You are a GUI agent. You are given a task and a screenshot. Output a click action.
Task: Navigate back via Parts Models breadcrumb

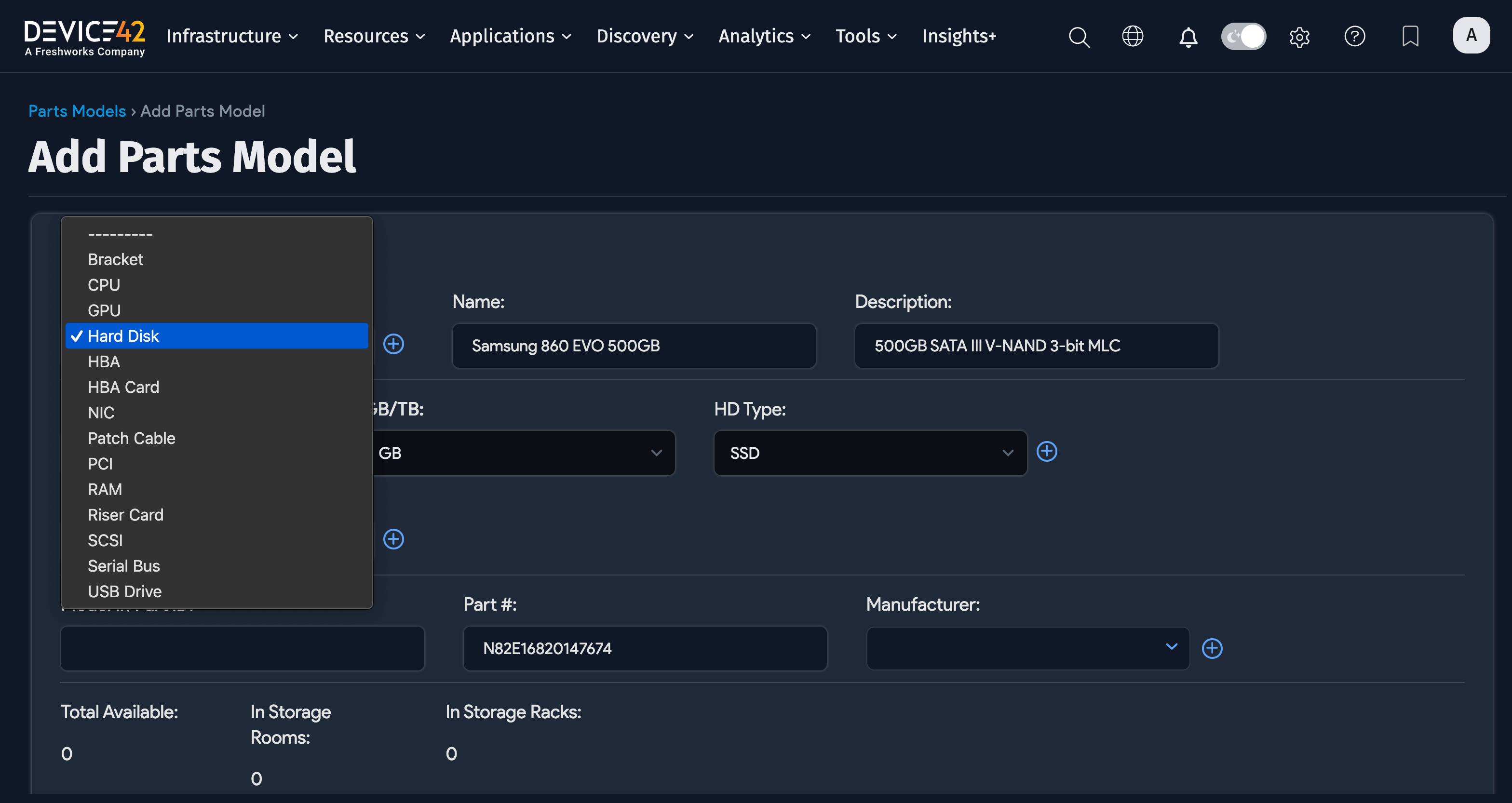tap(77, 111)
